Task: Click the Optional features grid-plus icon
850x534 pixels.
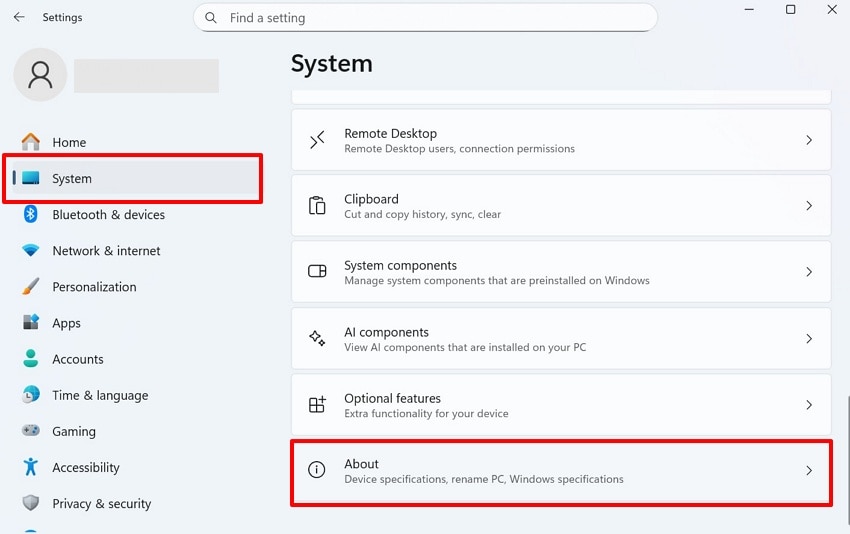Action: click(317, 404)
